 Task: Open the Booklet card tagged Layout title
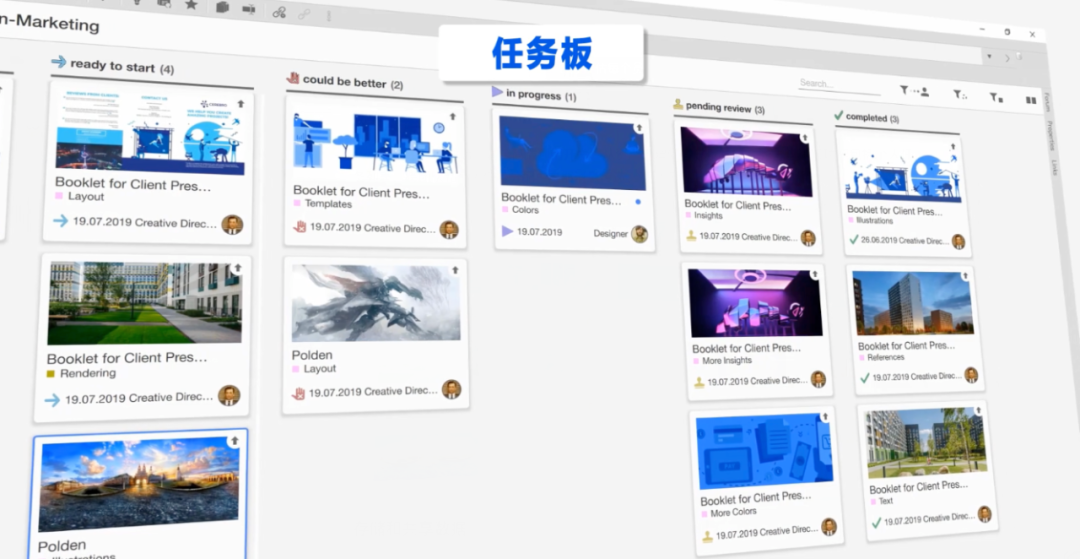[133, 184]
